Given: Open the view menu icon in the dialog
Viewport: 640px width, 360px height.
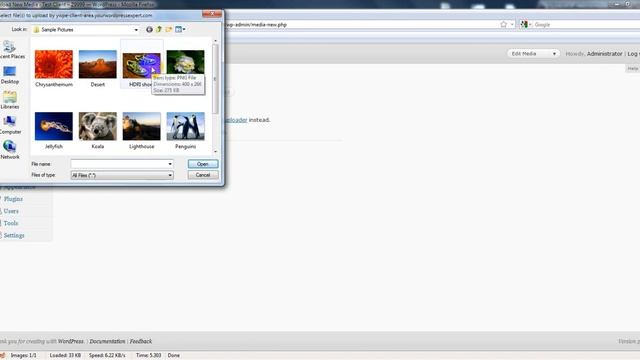Looking at the screenshot, I should (x=180, y=29).
